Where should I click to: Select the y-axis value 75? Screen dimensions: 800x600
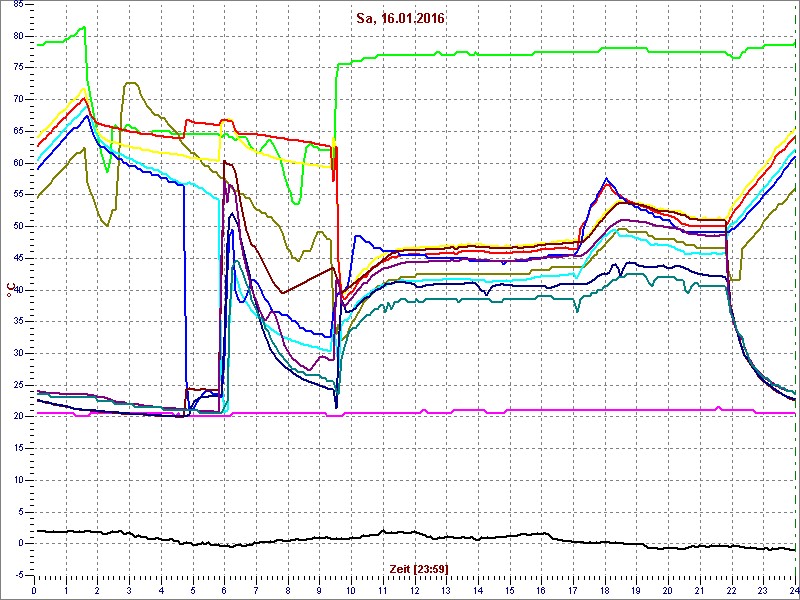coord(18,68)
